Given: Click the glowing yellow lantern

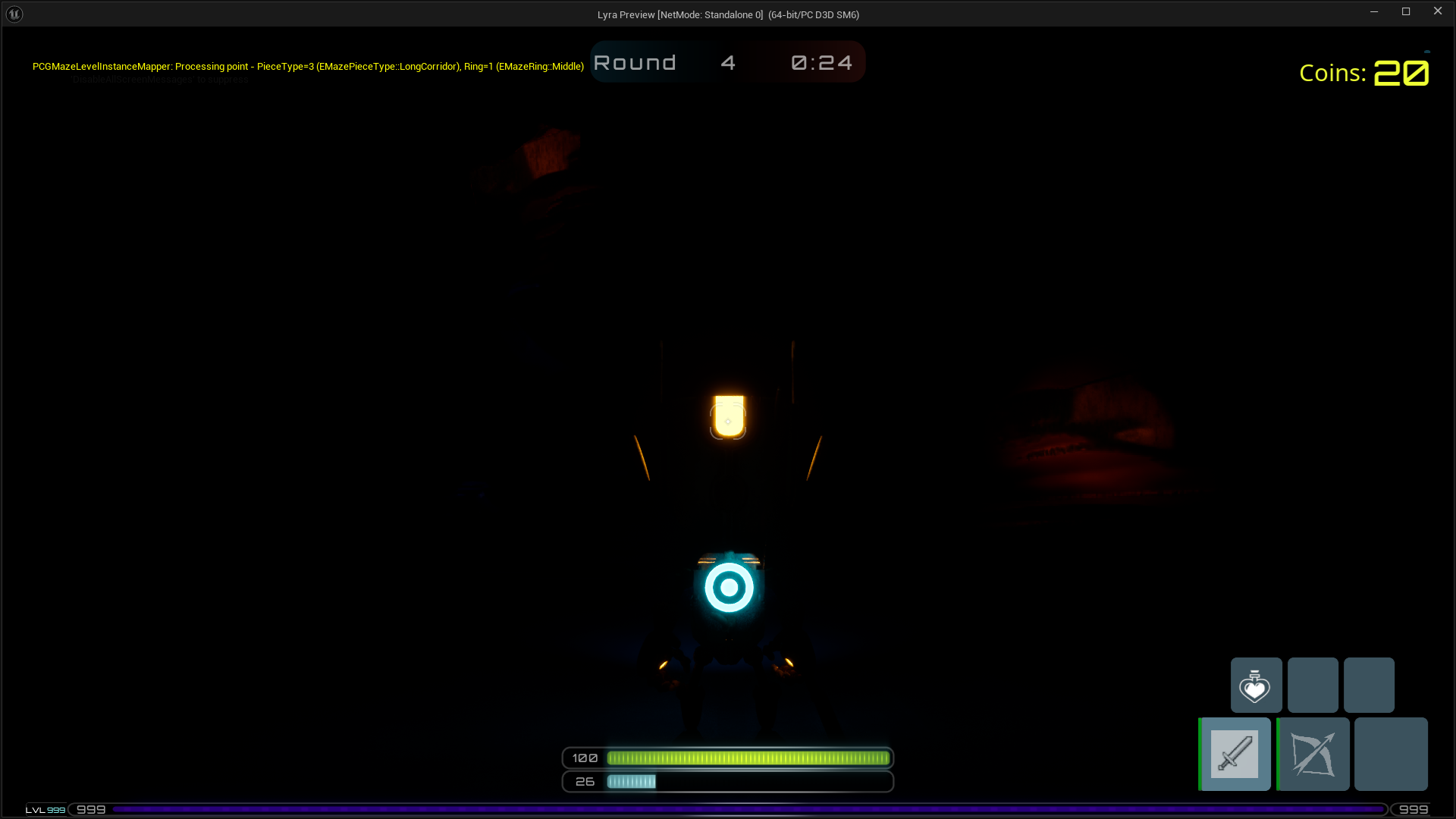Looking at the screenshot, I should [x=729, y=416].
